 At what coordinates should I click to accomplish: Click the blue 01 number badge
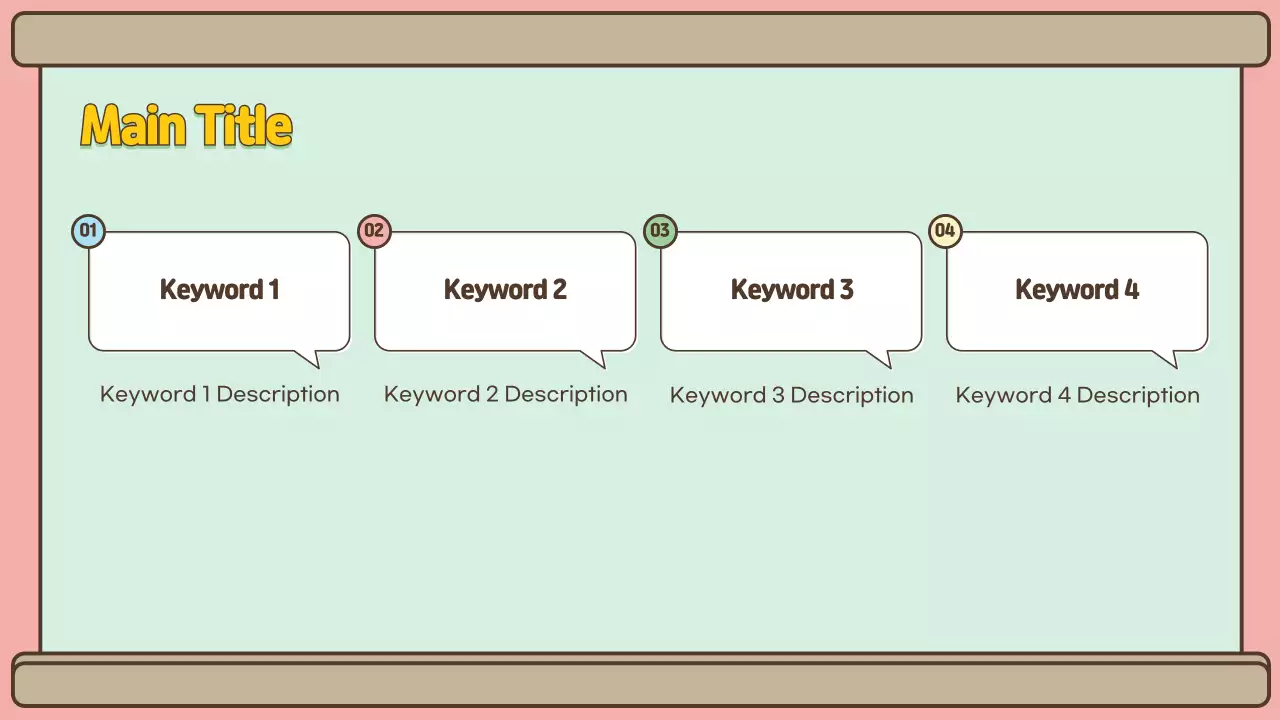(88, 232)
